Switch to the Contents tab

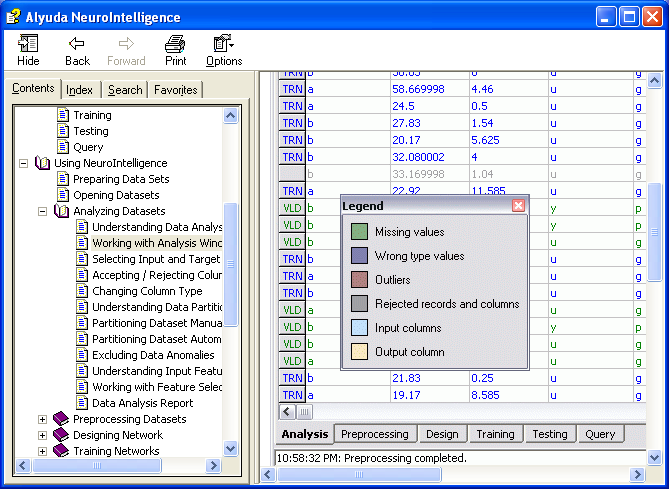pyautogui.click(x=33, y=88)
